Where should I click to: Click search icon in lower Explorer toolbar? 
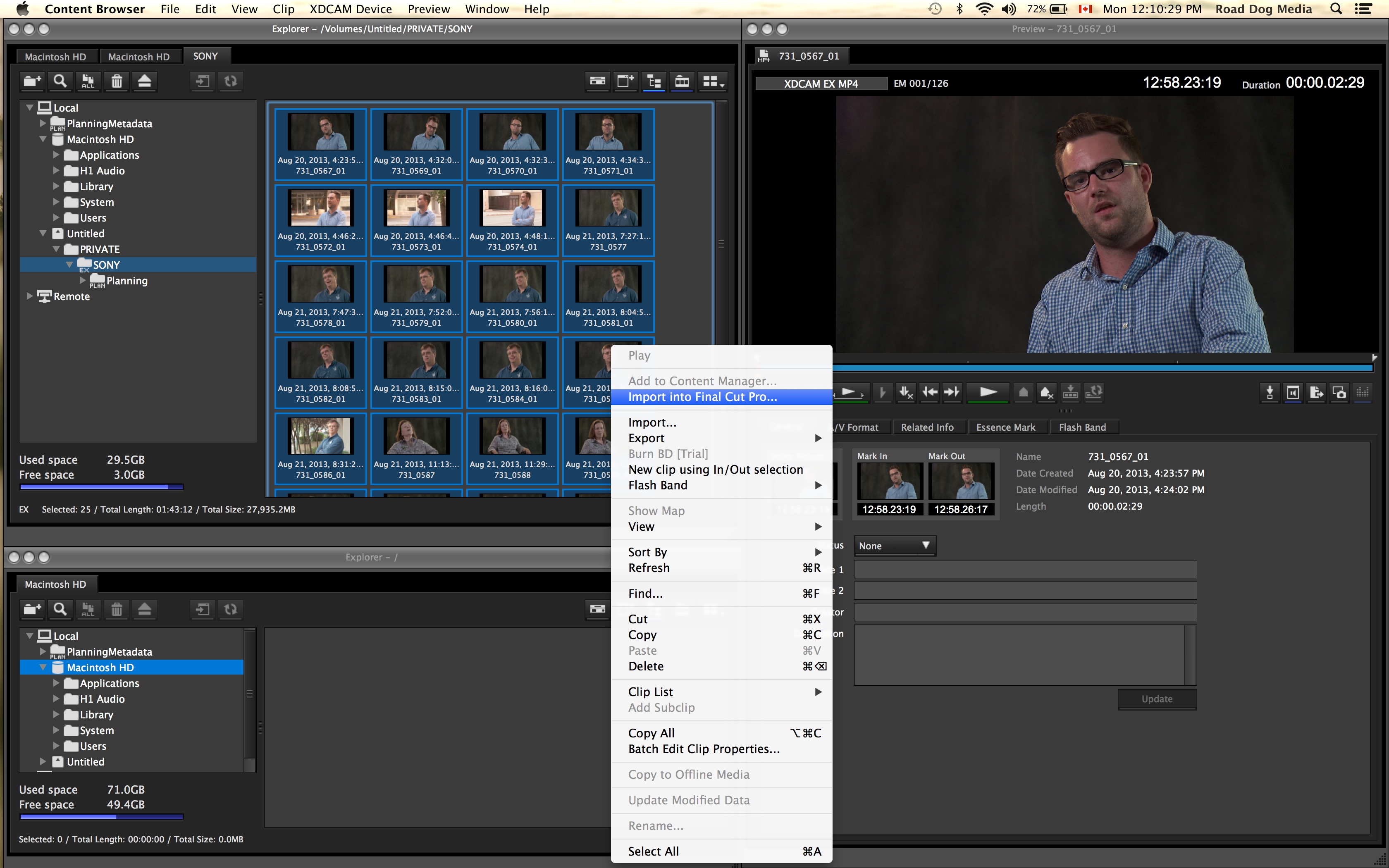coord(60,609)
